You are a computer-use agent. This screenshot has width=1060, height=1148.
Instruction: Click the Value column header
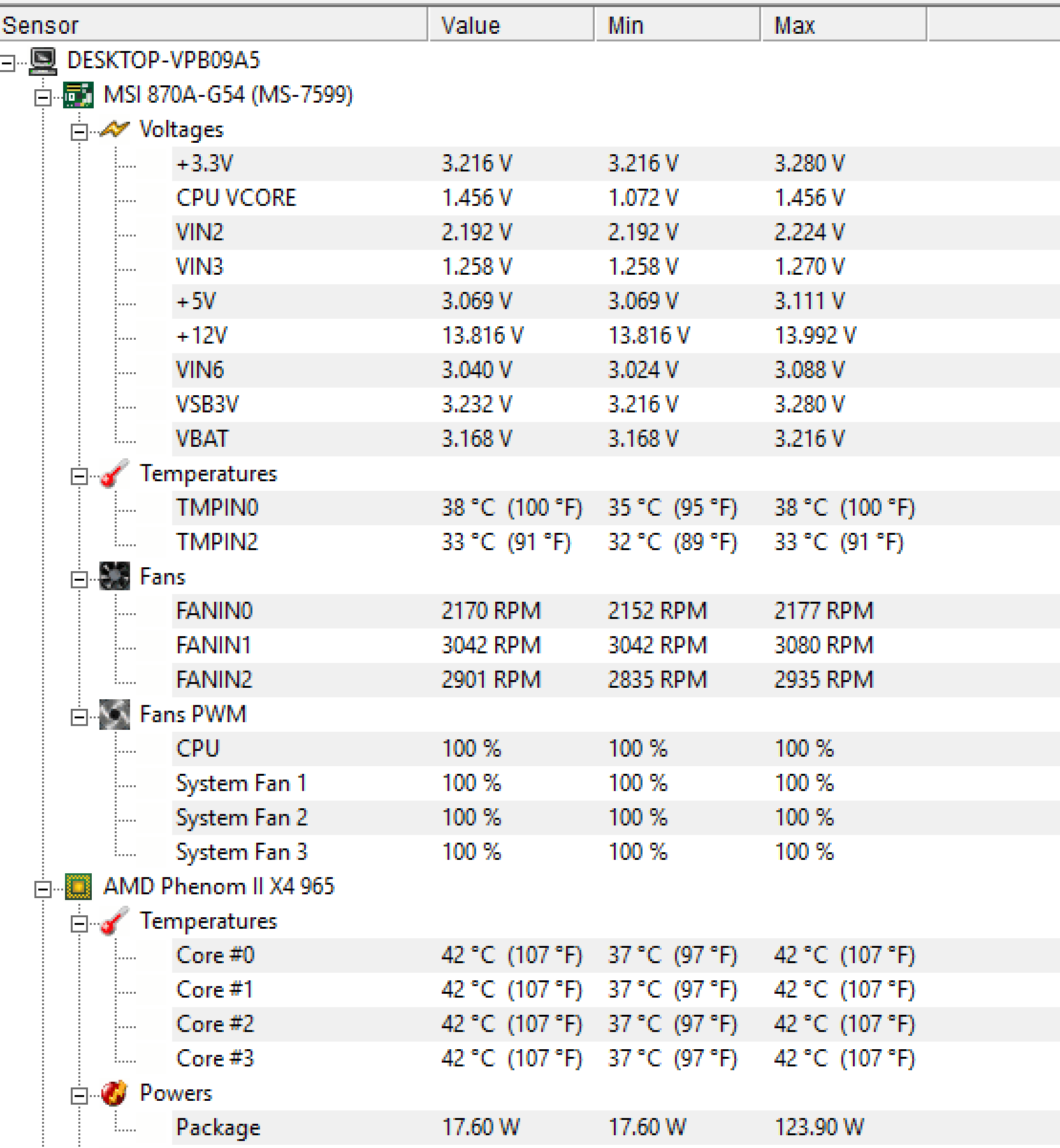point(512,25)
